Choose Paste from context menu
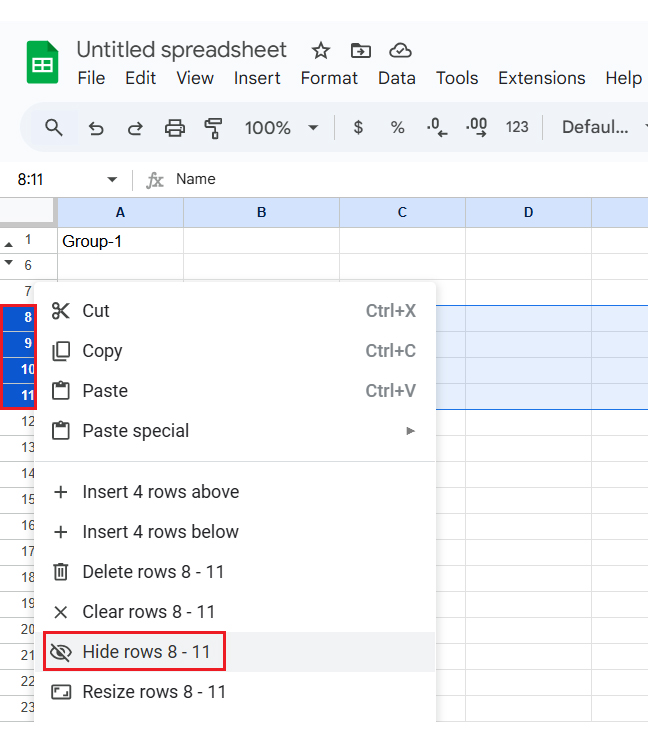The image size is (648, 743). click(235, 391)
